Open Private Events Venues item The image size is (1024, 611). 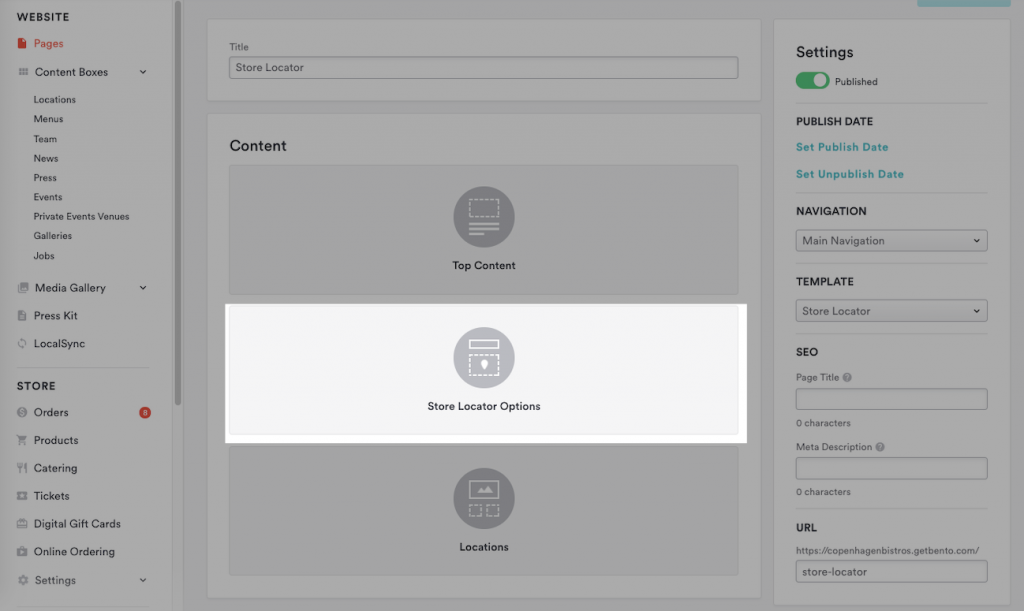pos(82,216)
